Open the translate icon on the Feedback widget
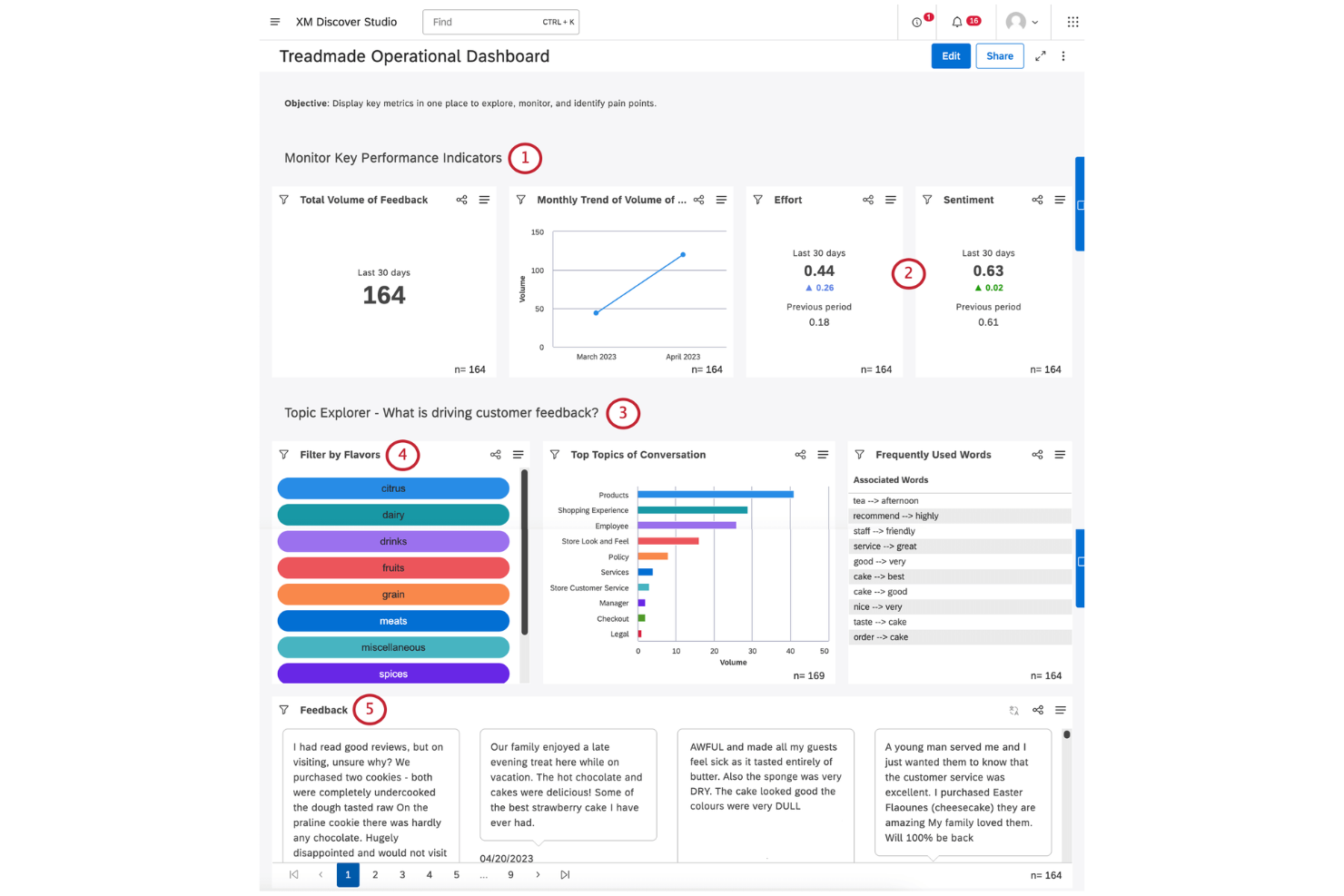The height and width of the screenshot is (896, 1344). tap(1013, 710)
